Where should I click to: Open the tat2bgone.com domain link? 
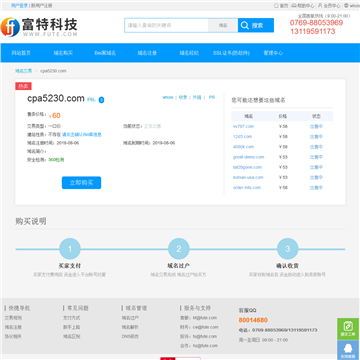[247, 167]
